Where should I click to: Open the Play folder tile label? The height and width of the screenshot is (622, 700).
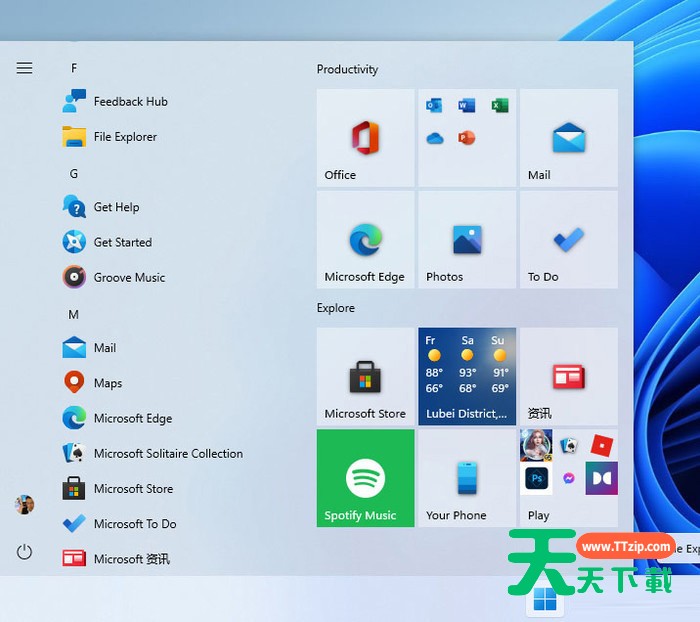point(538,515)
